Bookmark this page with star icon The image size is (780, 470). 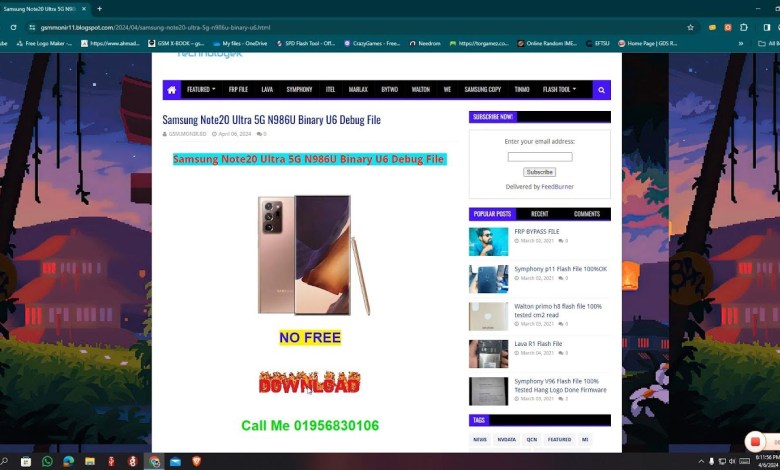(x=690, y=27)
